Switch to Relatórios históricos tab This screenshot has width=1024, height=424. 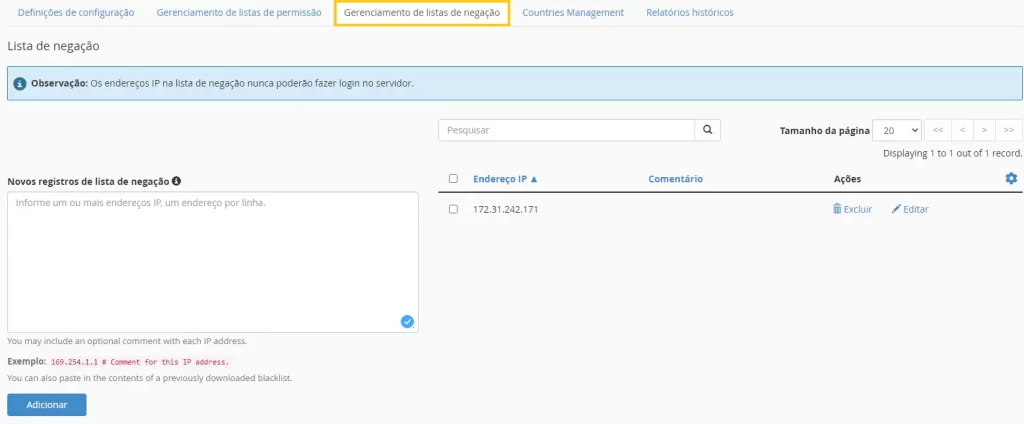690,12
